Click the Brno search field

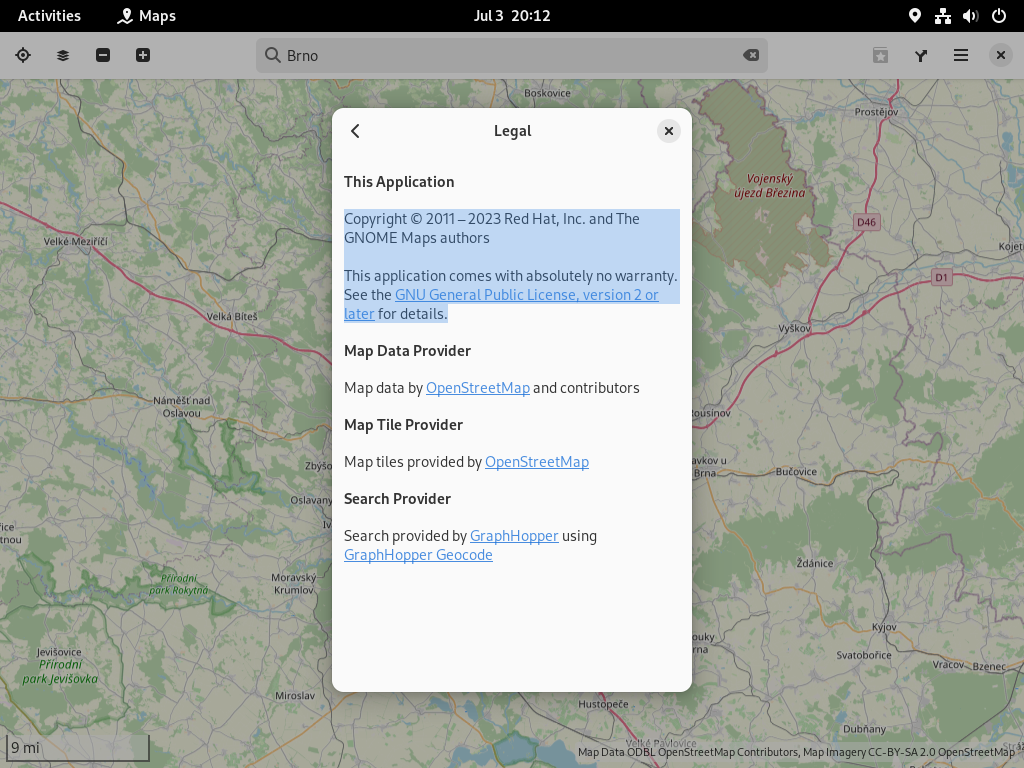(x=512, y=56)
